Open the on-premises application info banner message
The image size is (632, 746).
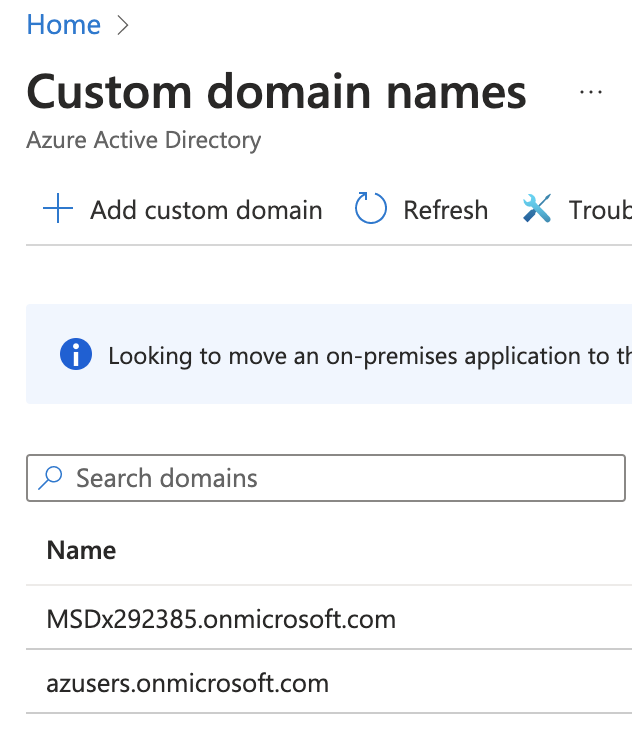(370, 356)
